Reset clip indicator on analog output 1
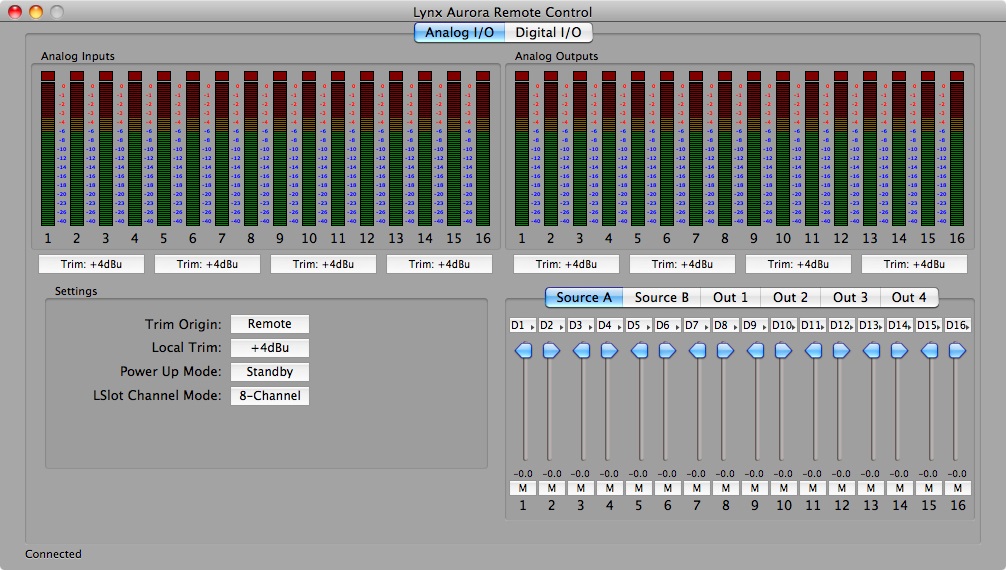 [x=522, y=76]
